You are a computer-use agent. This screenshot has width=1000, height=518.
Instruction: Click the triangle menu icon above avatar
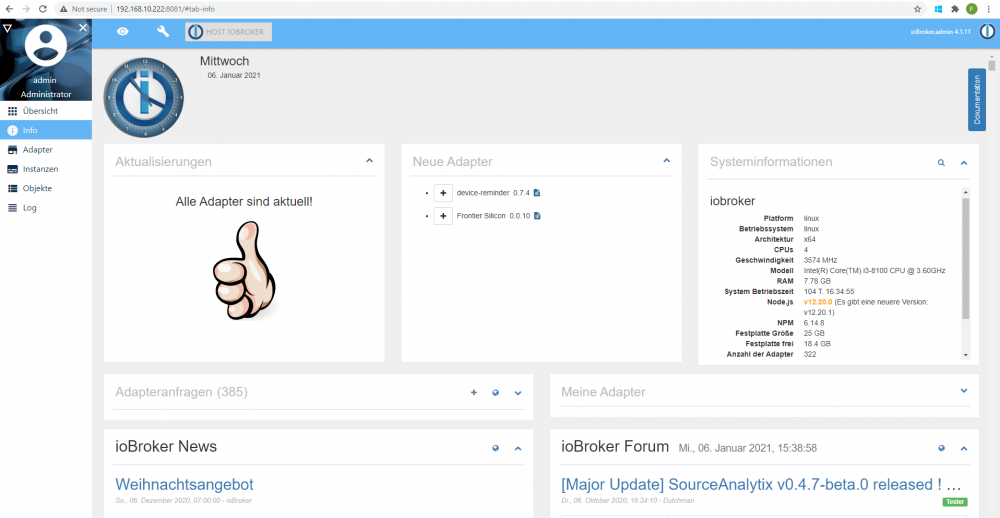(7, 28)
